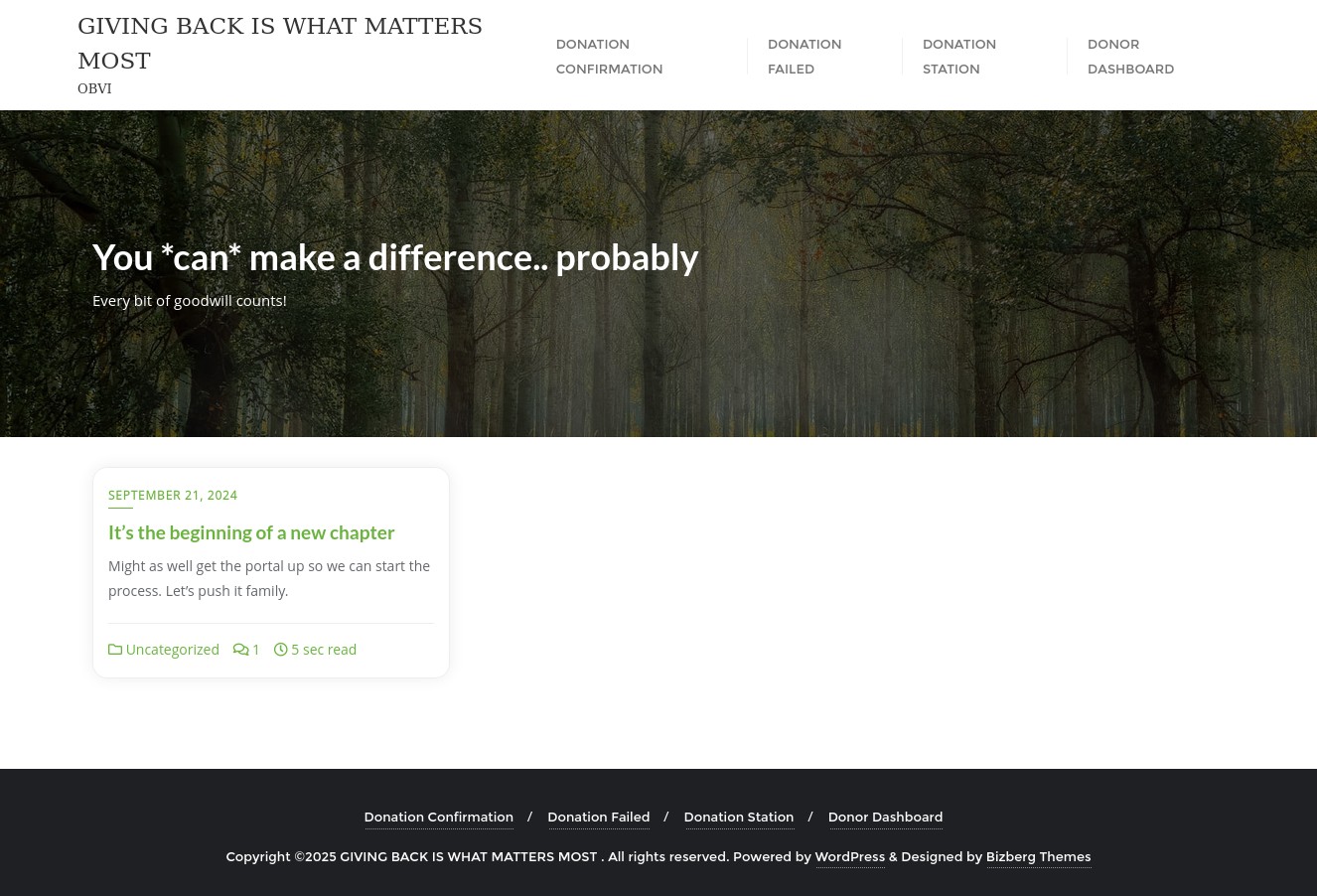The image size is (1317, 896).
Task: Open the site title in the header
Action: click(x=279, y=44)
